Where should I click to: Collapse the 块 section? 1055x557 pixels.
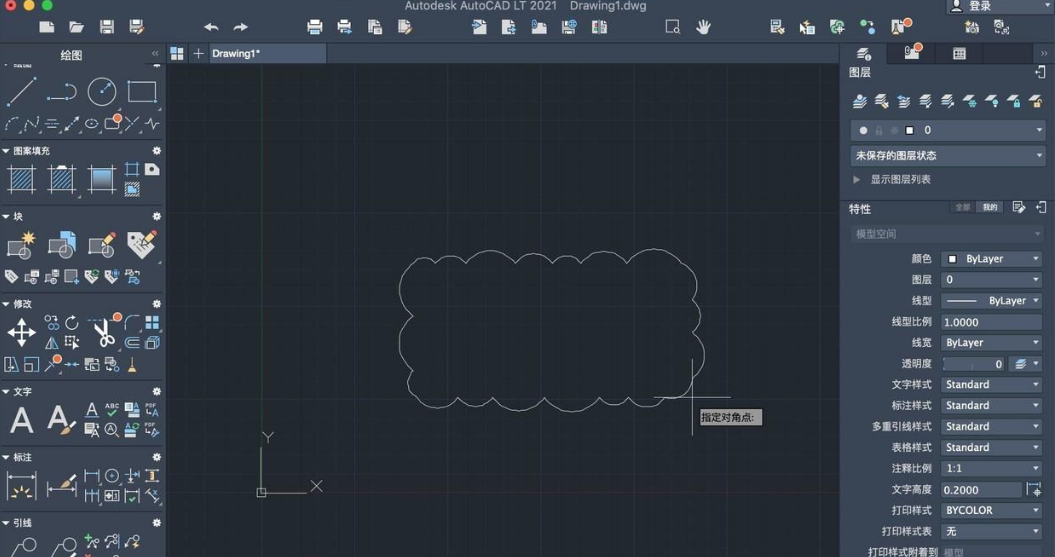5,217
